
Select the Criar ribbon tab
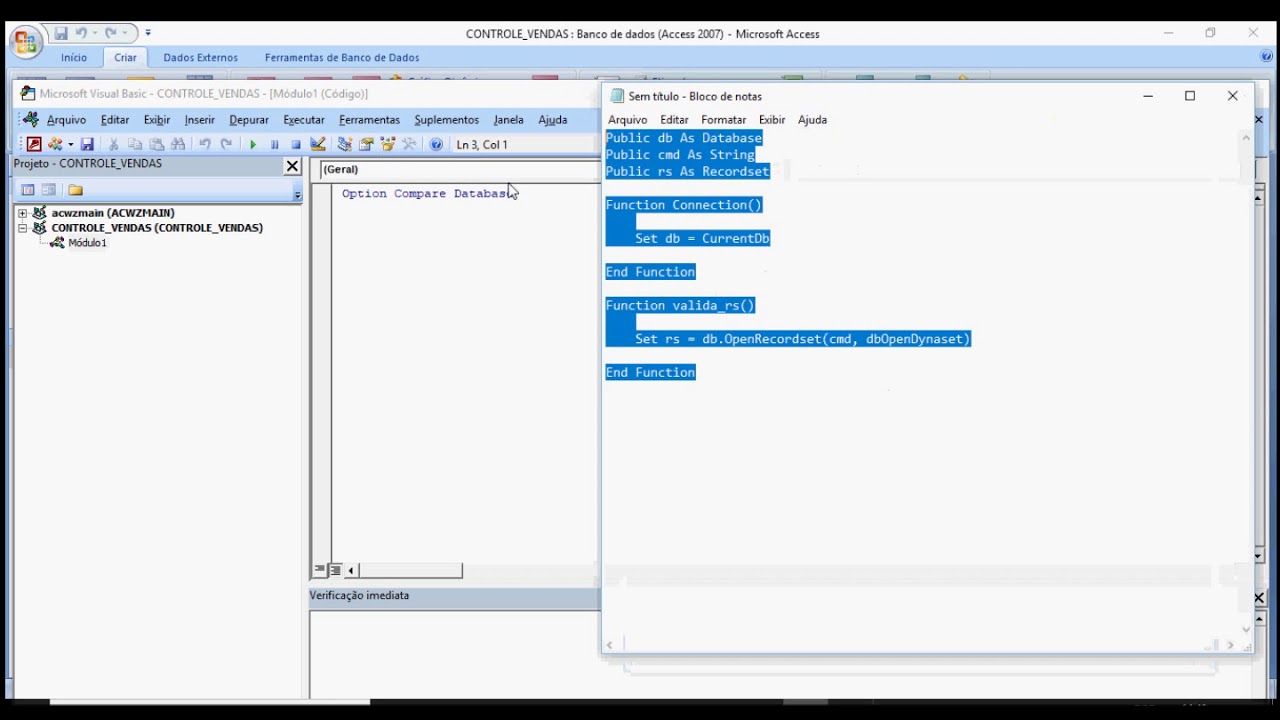pyautogui.click(x=125, y=58)
